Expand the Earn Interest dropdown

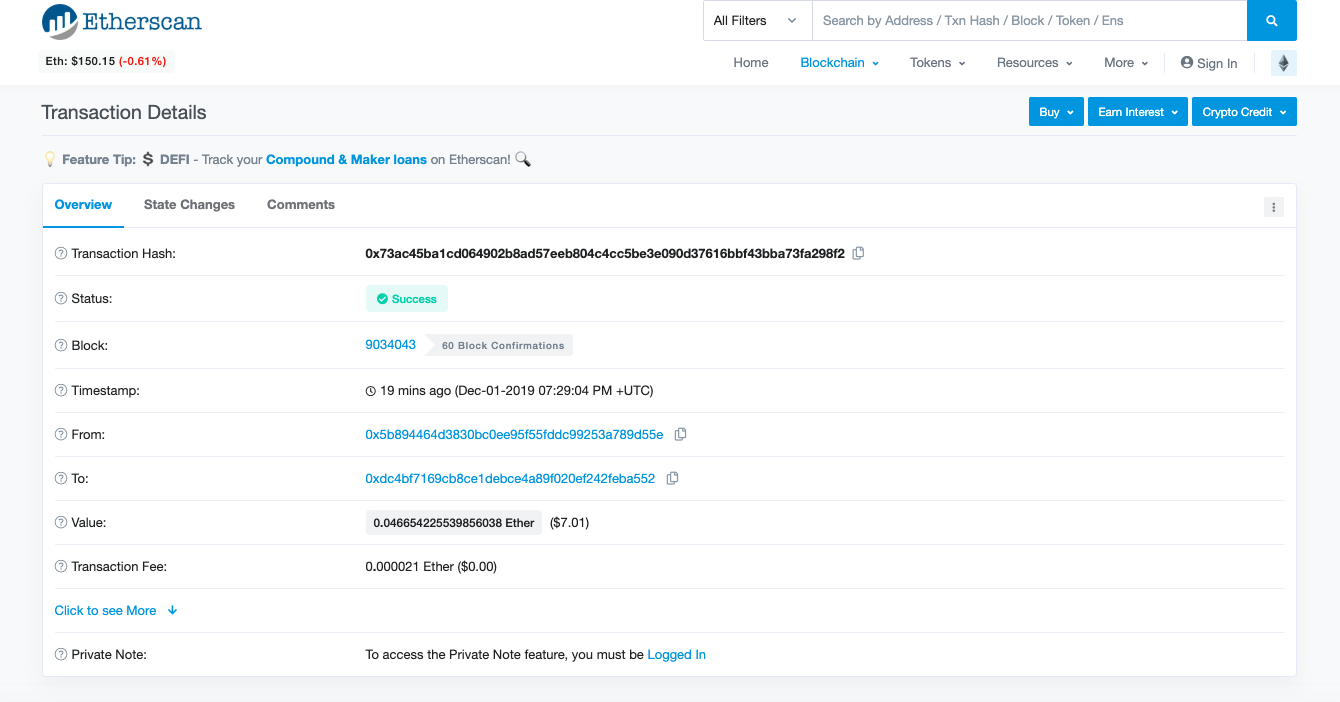tap(1138, 112)
